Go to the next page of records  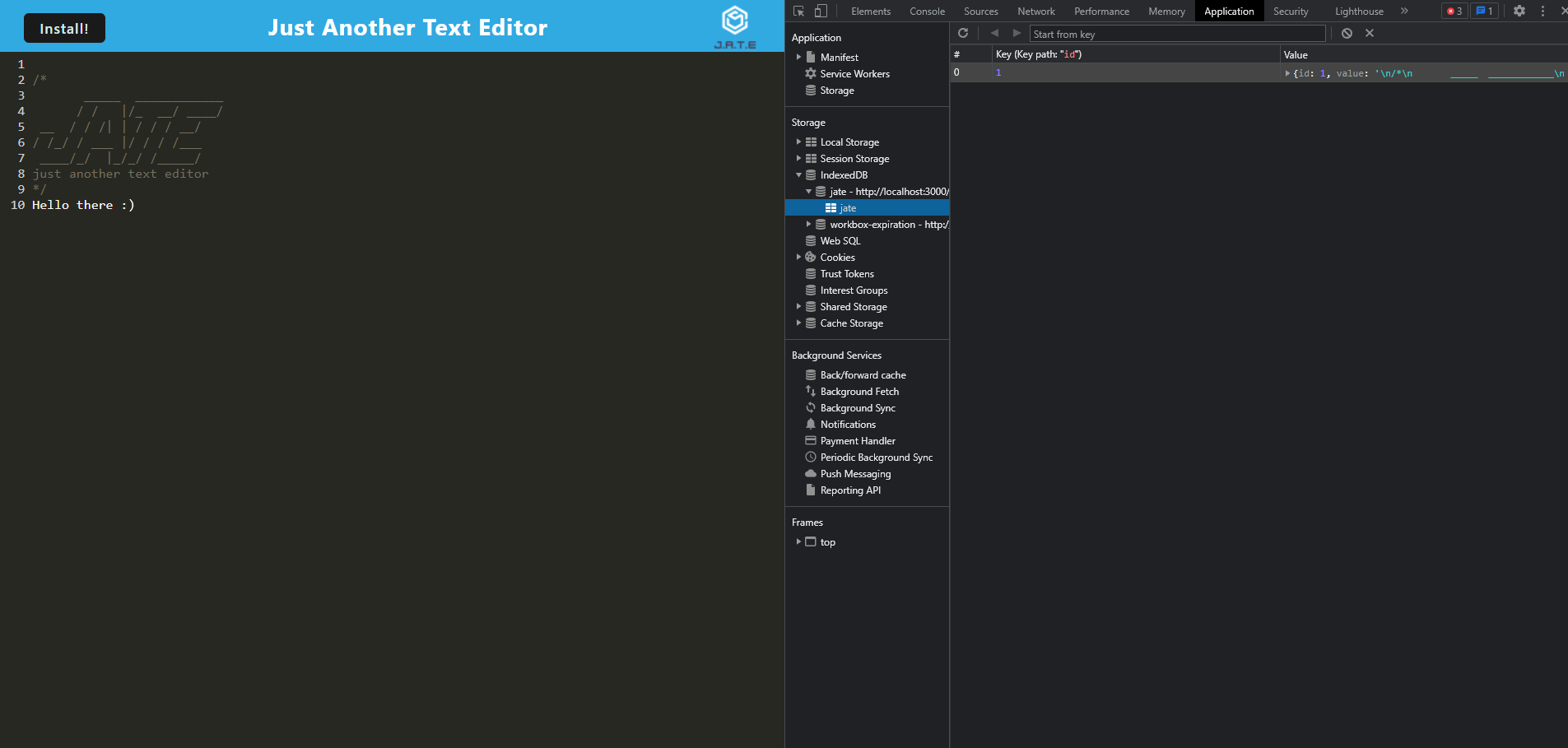coord(1017,33)
